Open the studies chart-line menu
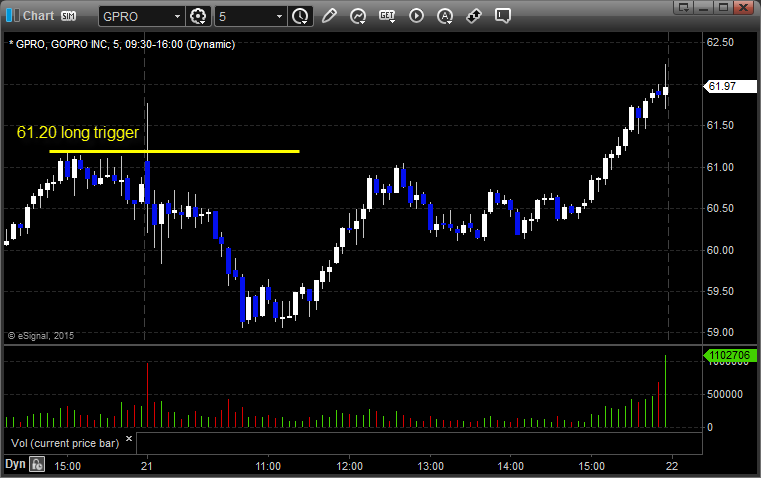This screenshot has height=478, width=761. coord(358,16)
